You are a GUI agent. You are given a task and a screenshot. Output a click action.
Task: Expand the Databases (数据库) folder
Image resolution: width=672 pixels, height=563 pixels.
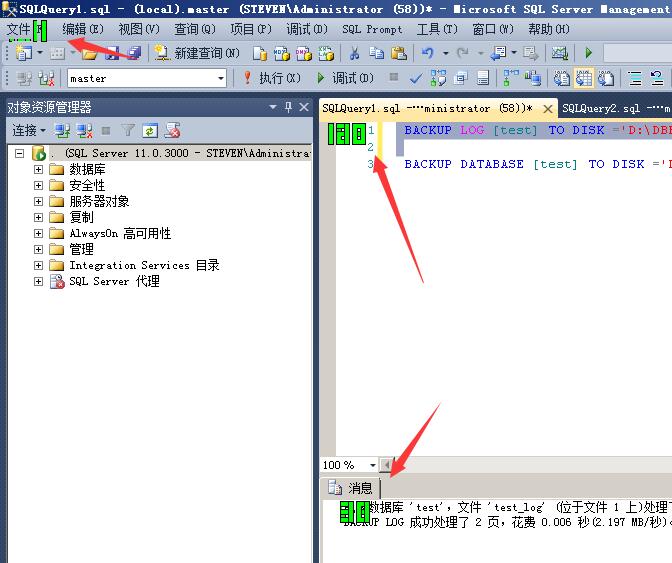pyautogui.click(x=38, y=169)
